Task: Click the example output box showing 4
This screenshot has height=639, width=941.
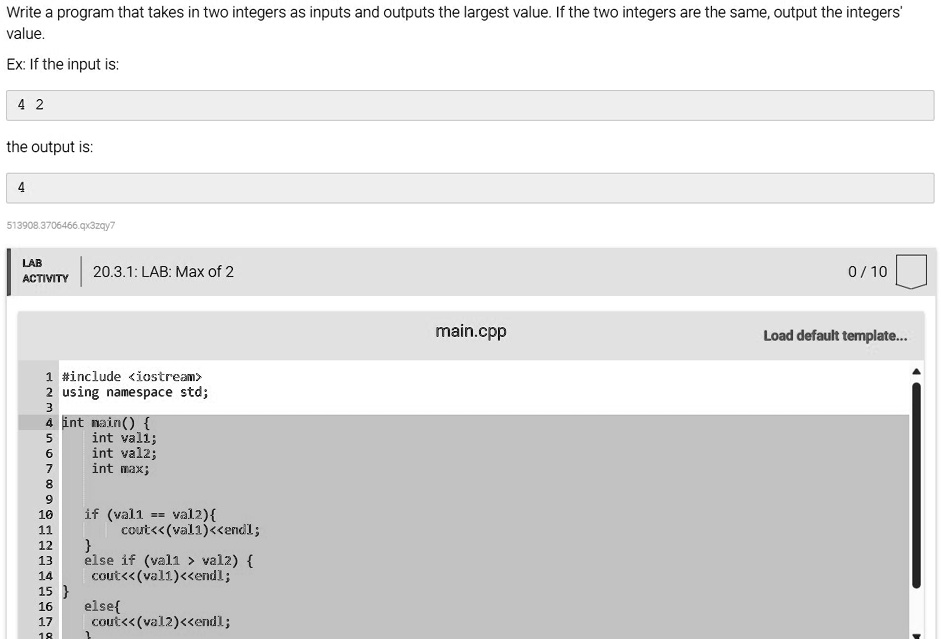Action: click(x=470, y=188)
